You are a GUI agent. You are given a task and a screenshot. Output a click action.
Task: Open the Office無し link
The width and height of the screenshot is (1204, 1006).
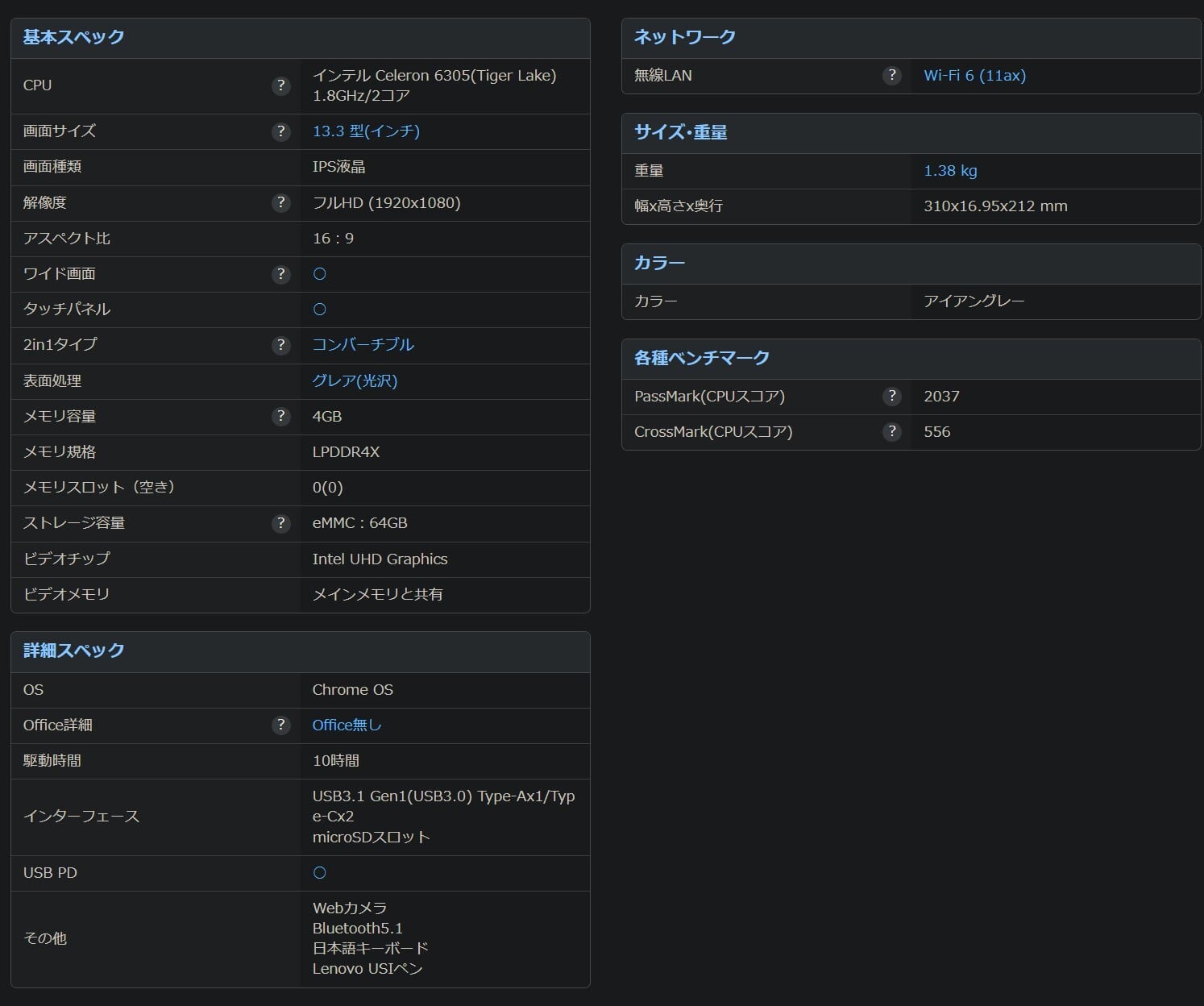coord(347,725)
